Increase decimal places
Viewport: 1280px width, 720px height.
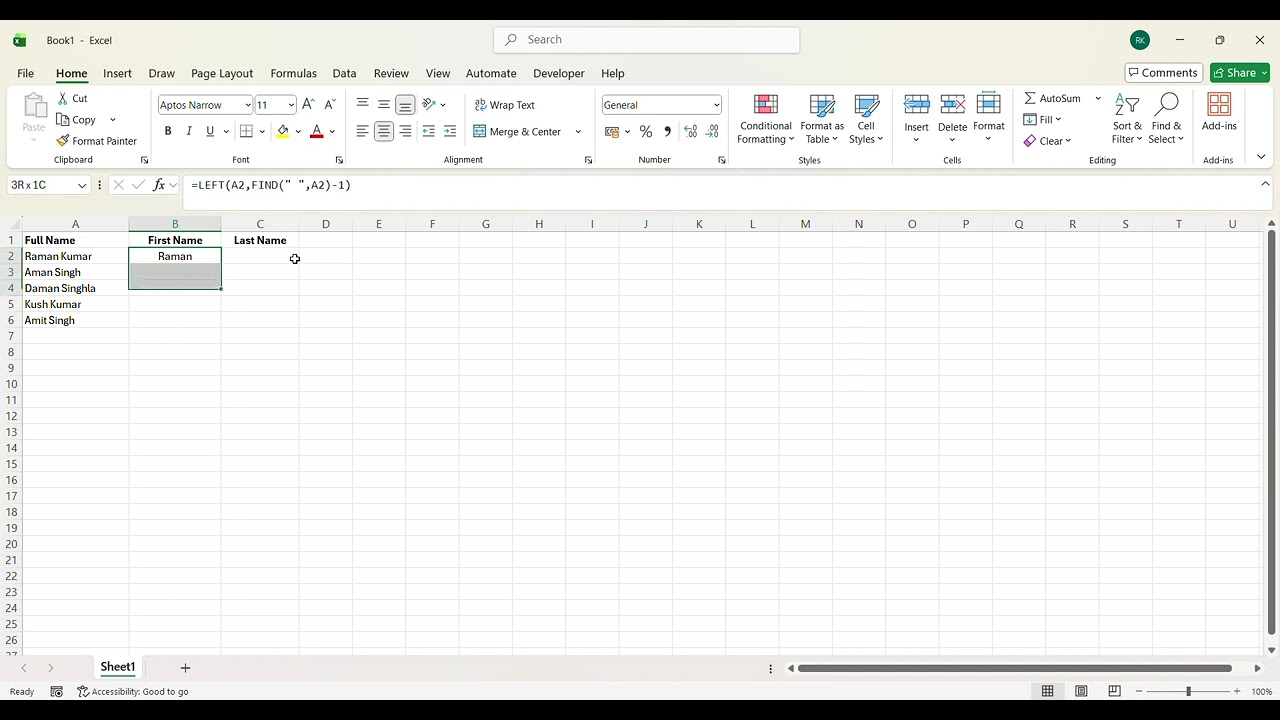coord(690,131)
